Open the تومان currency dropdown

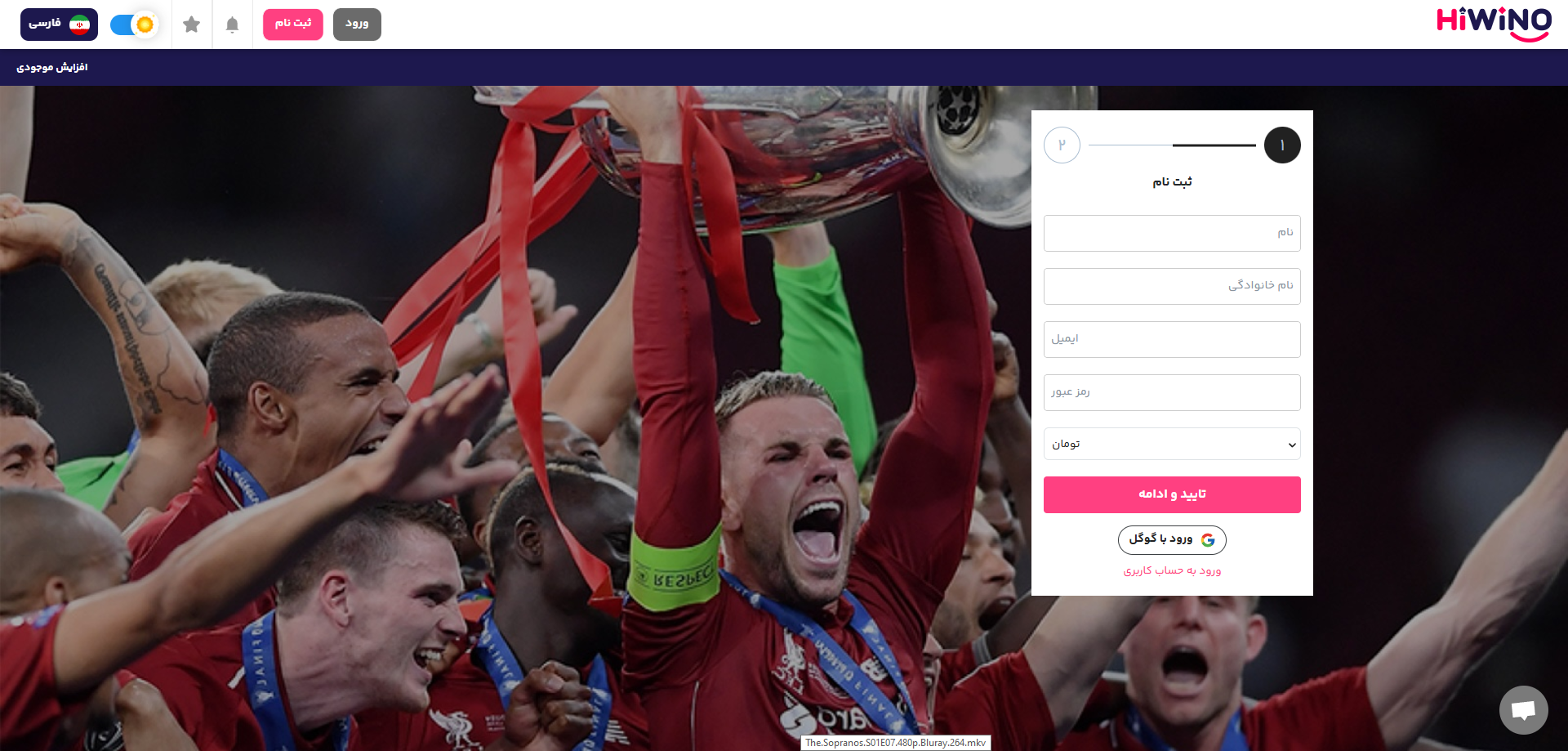click(x=1172, y=444)
